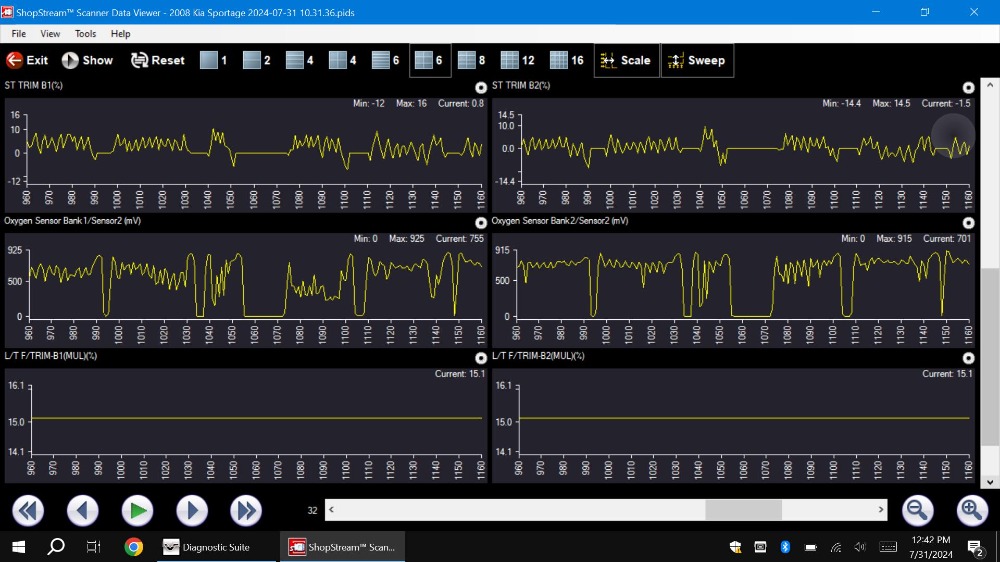Image resolution: width=1000 pixels, height=562 pixels.
Task: Toggle the Scale option
Action: click(x=625, y=60)
